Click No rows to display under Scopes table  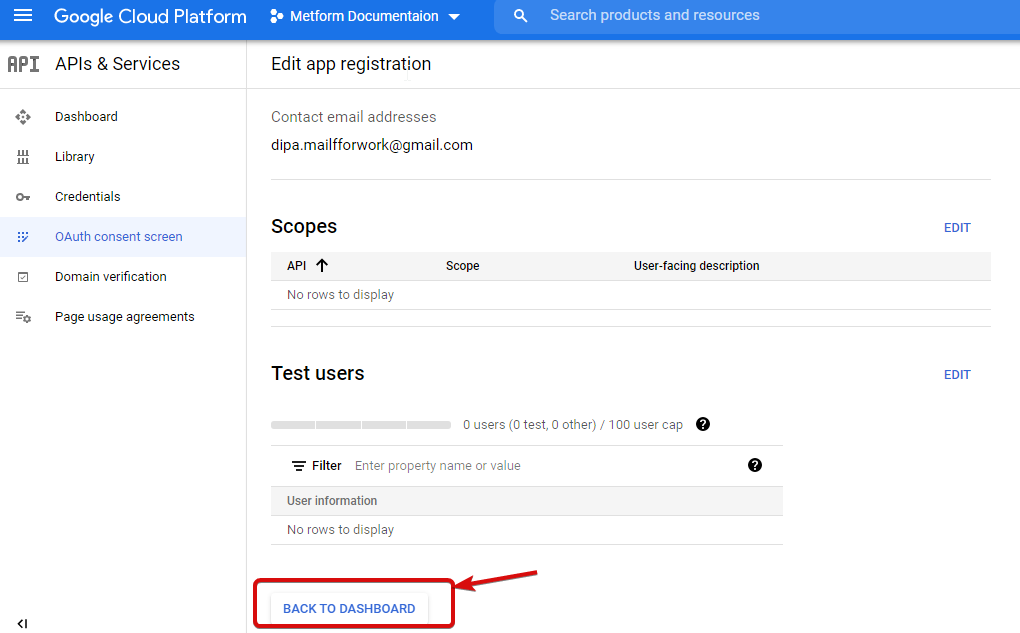[x=340, y=295]
